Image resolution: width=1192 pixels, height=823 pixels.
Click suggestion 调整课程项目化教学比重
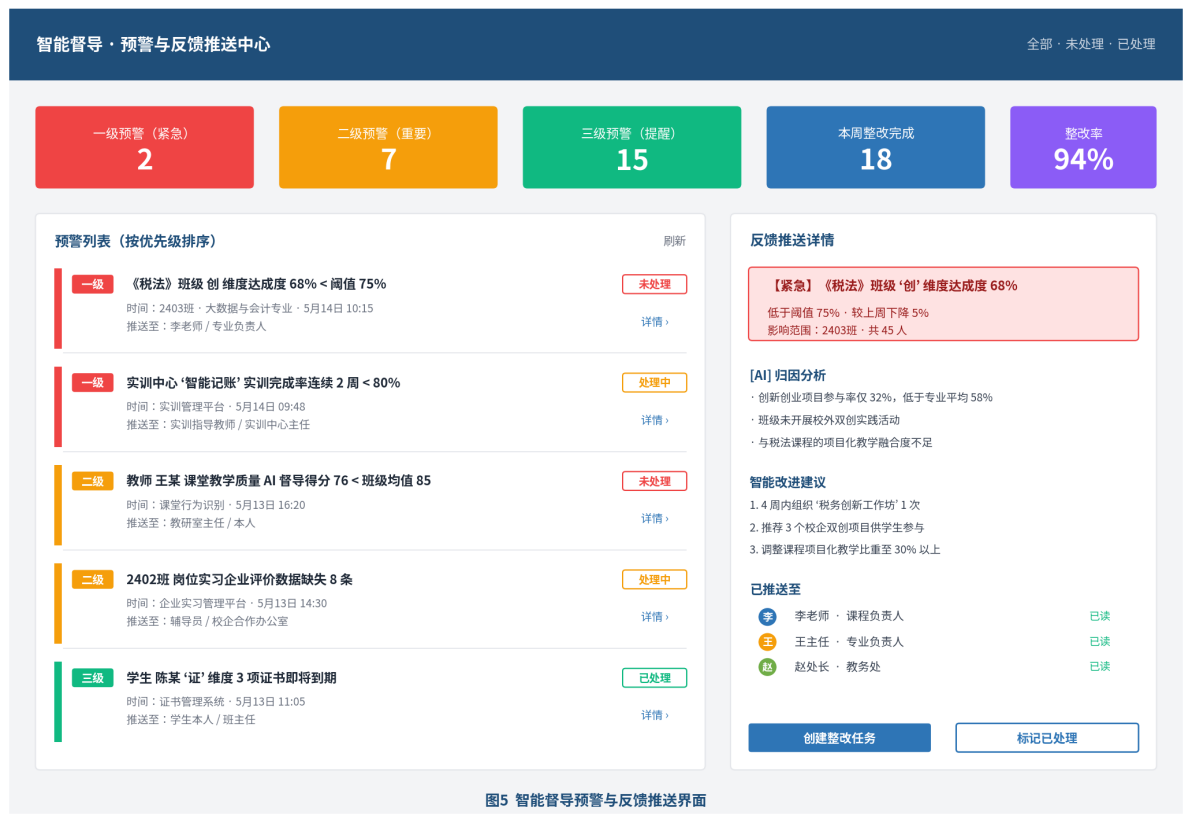point(845,549)
